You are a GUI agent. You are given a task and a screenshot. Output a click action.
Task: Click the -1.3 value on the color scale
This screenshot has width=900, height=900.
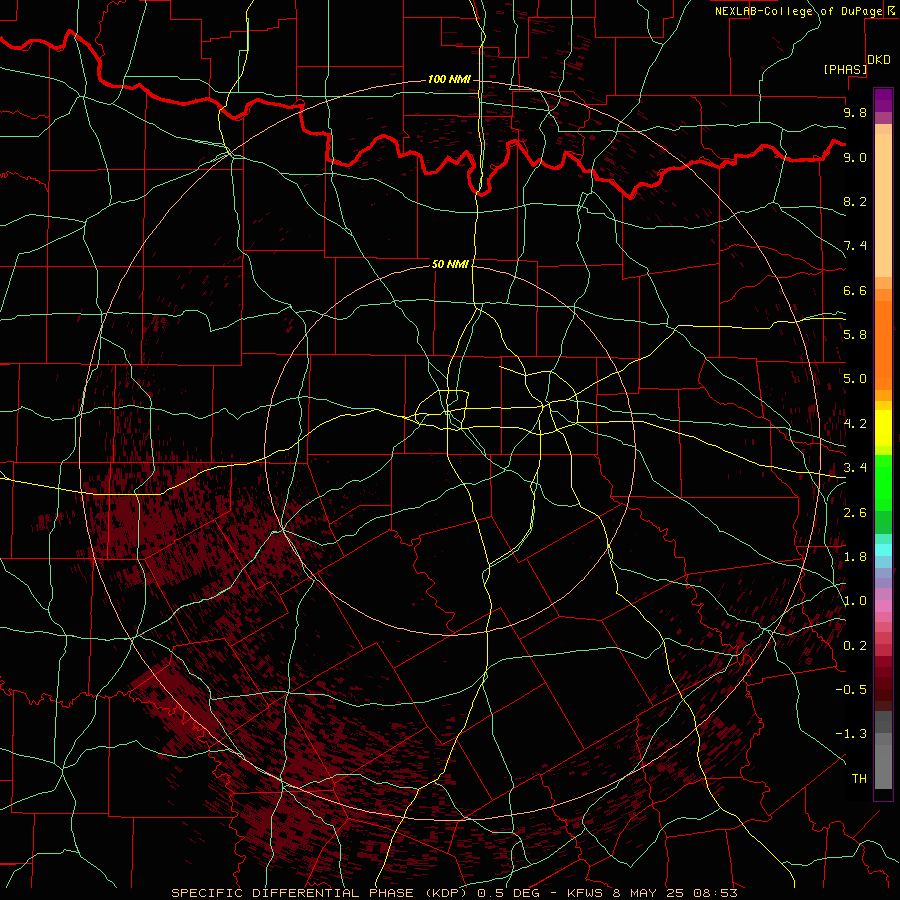[x=851, y=734]
